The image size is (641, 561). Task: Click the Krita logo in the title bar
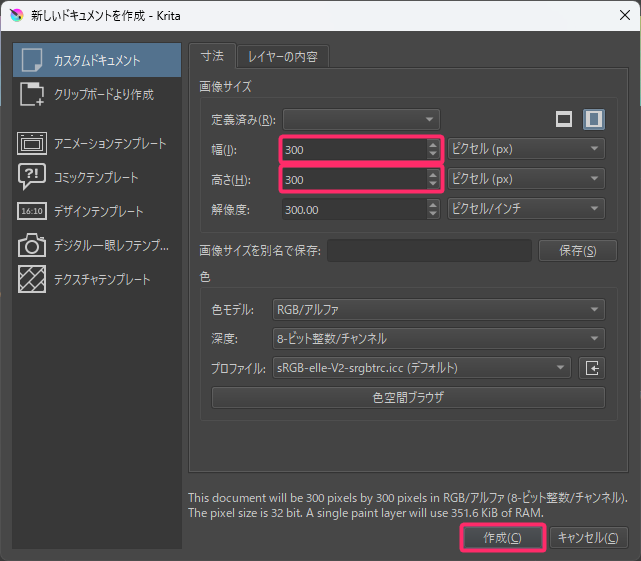point(17,16)
